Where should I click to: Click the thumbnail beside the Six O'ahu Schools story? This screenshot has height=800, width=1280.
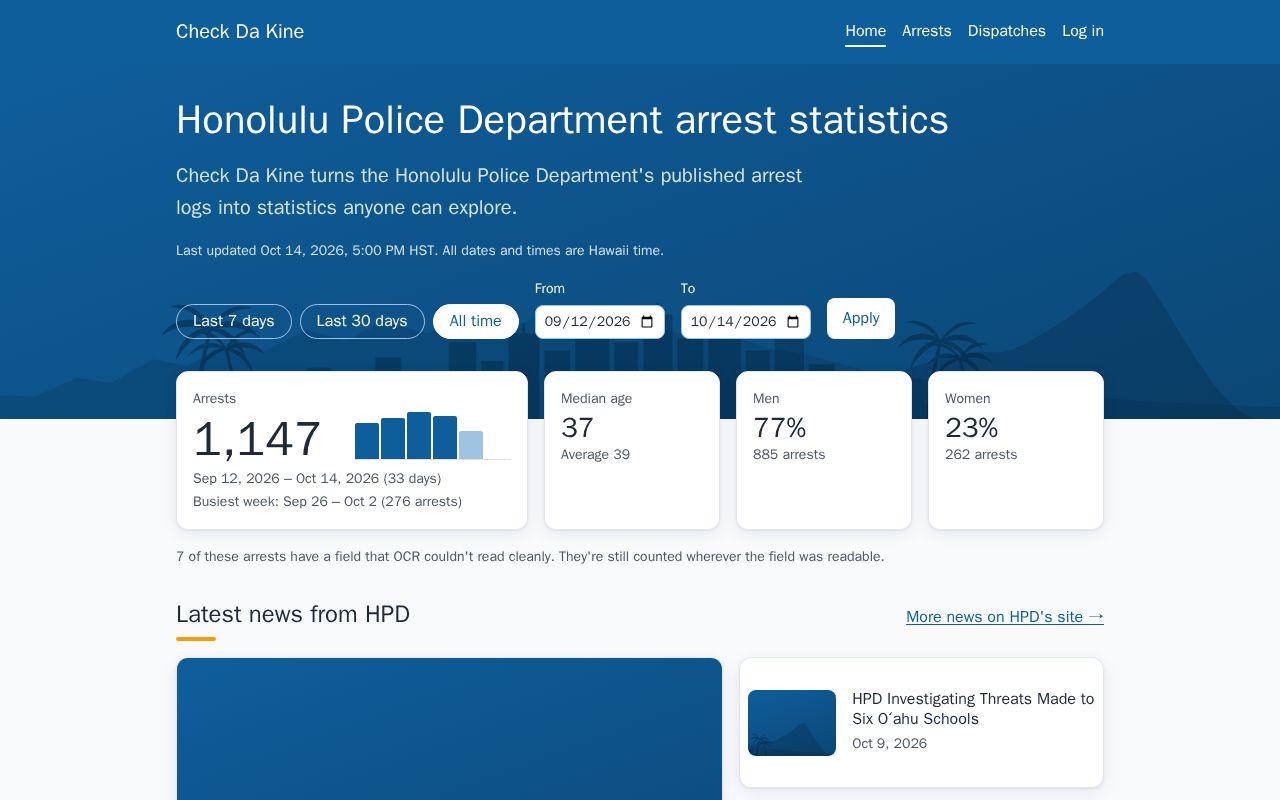pos(792,723)
